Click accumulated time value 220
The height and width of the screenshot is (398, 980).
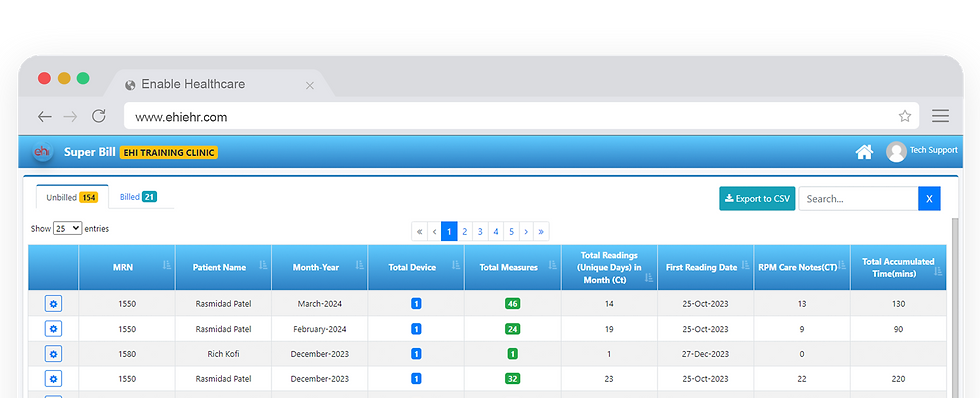pyautogui.click(x=898, y=379)
